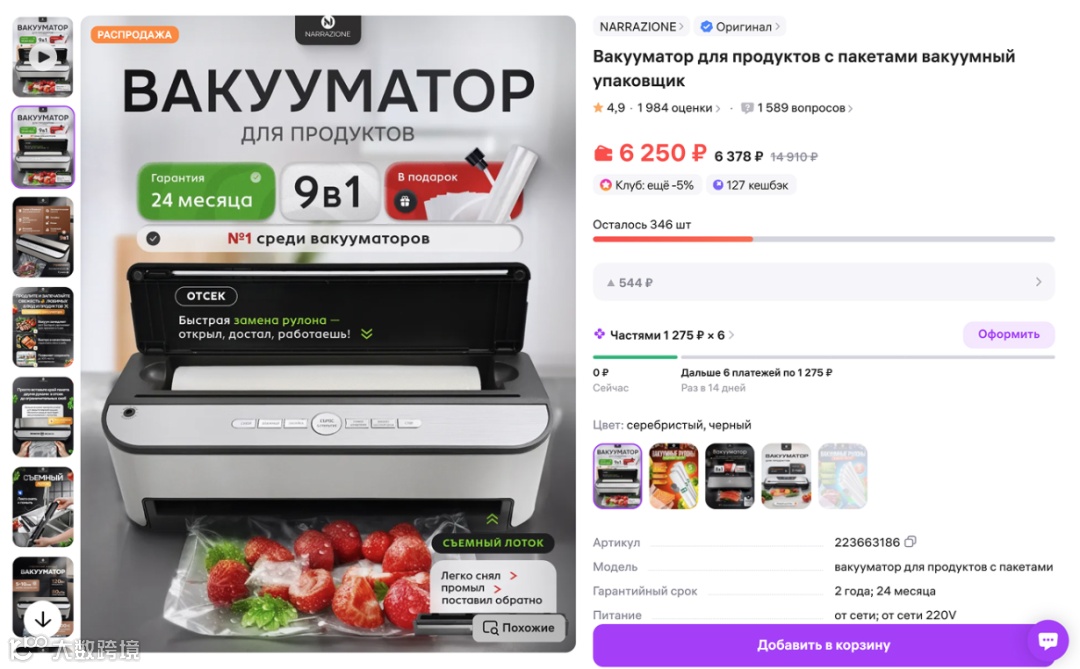Copy the article number 223663186
The height and width of the screenshot is (669, 1080).
click(910, 542)
